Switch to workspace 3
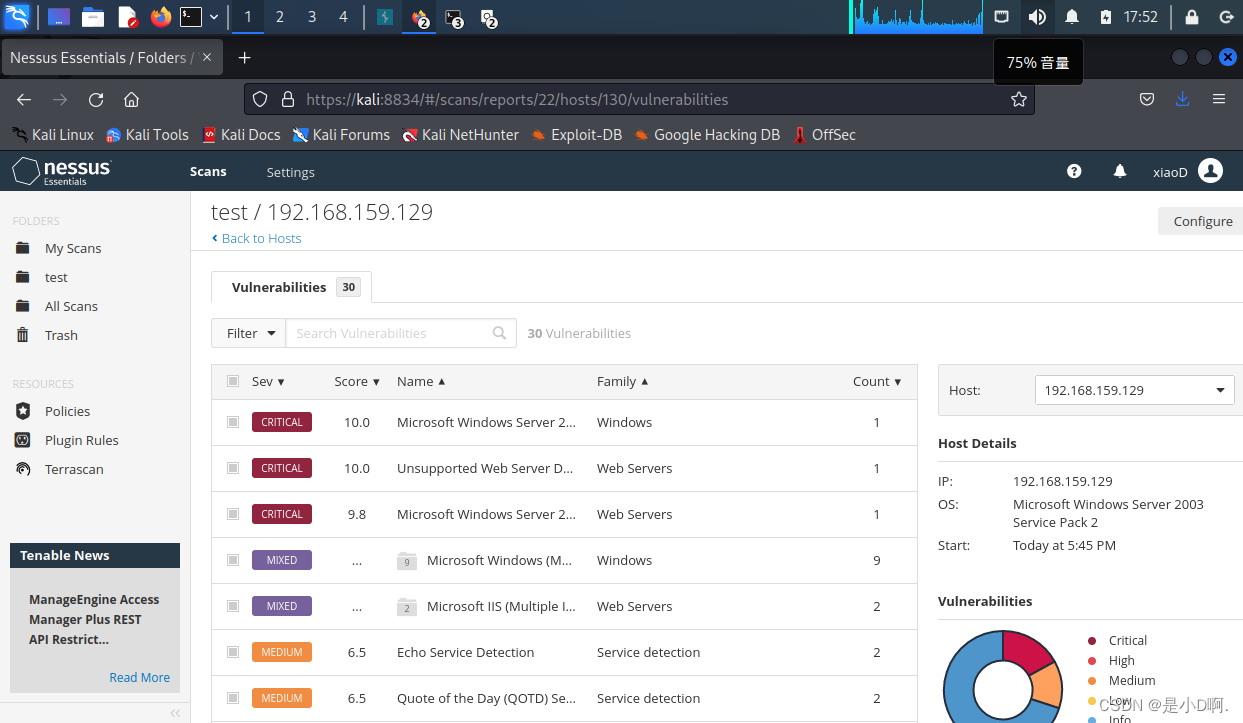Screen dimensions: 1243x723 click(312, 17)
